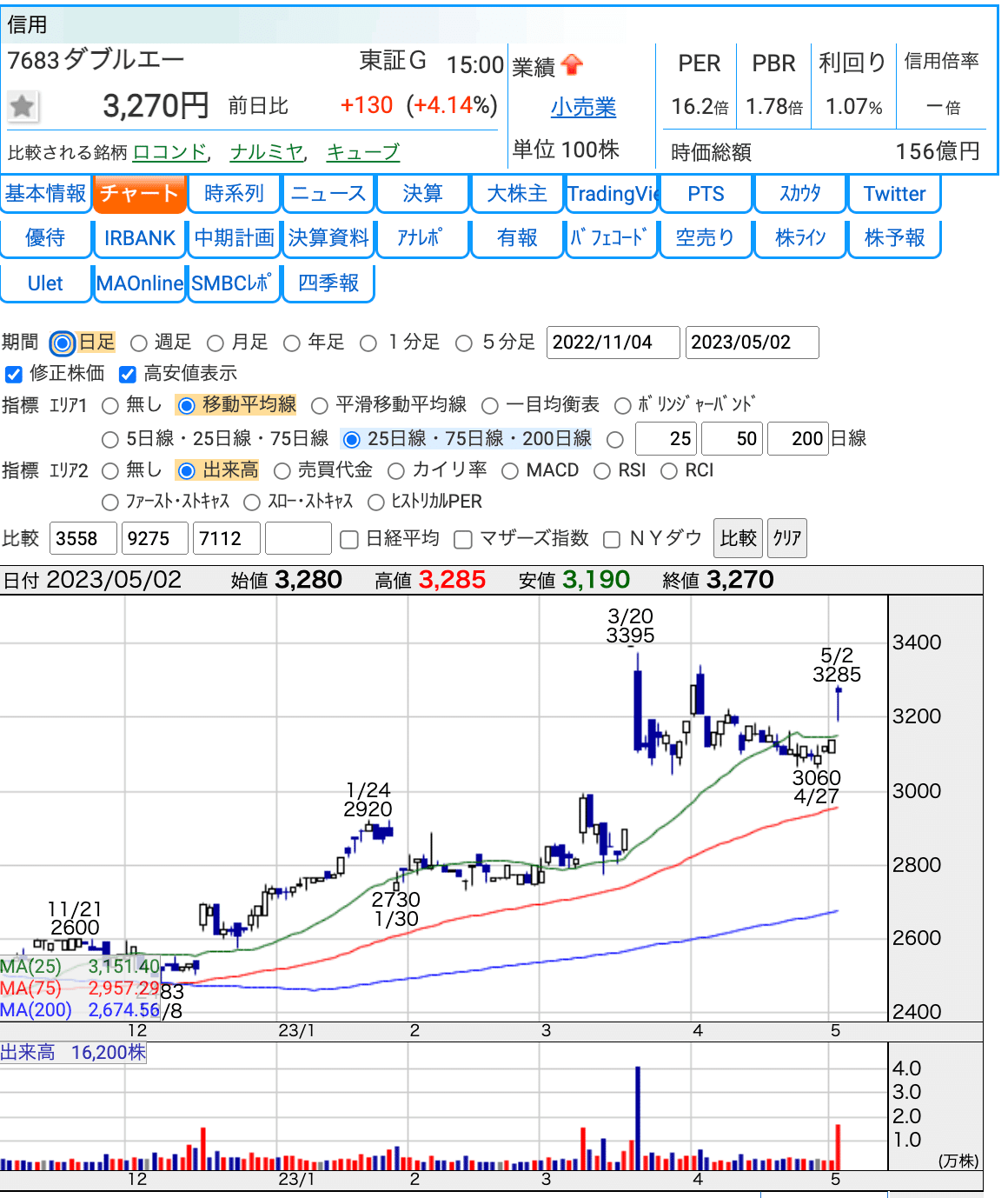Toggle the 修正株価 checkbox
The image size is (1008, 1198).
tap(14, 374)
